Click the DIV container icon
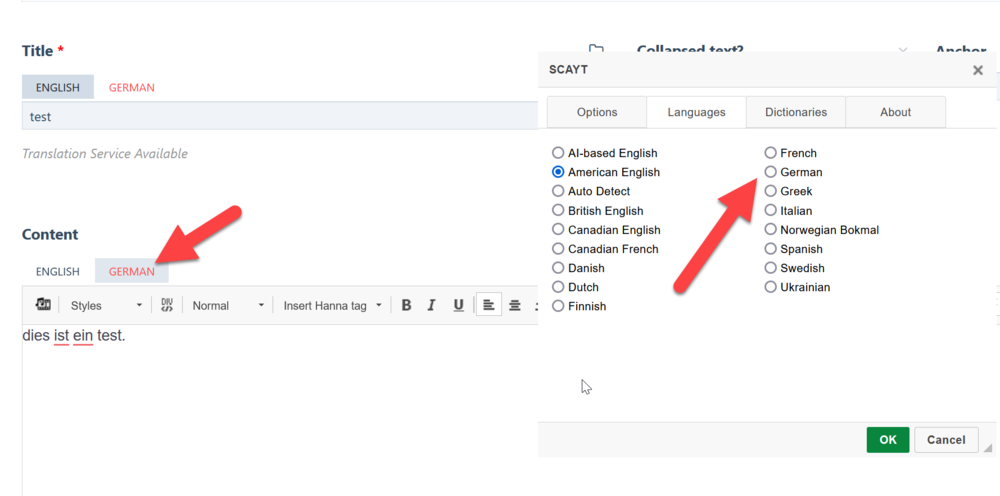This screenshot has height=496, width=1000. click(167, 305)
